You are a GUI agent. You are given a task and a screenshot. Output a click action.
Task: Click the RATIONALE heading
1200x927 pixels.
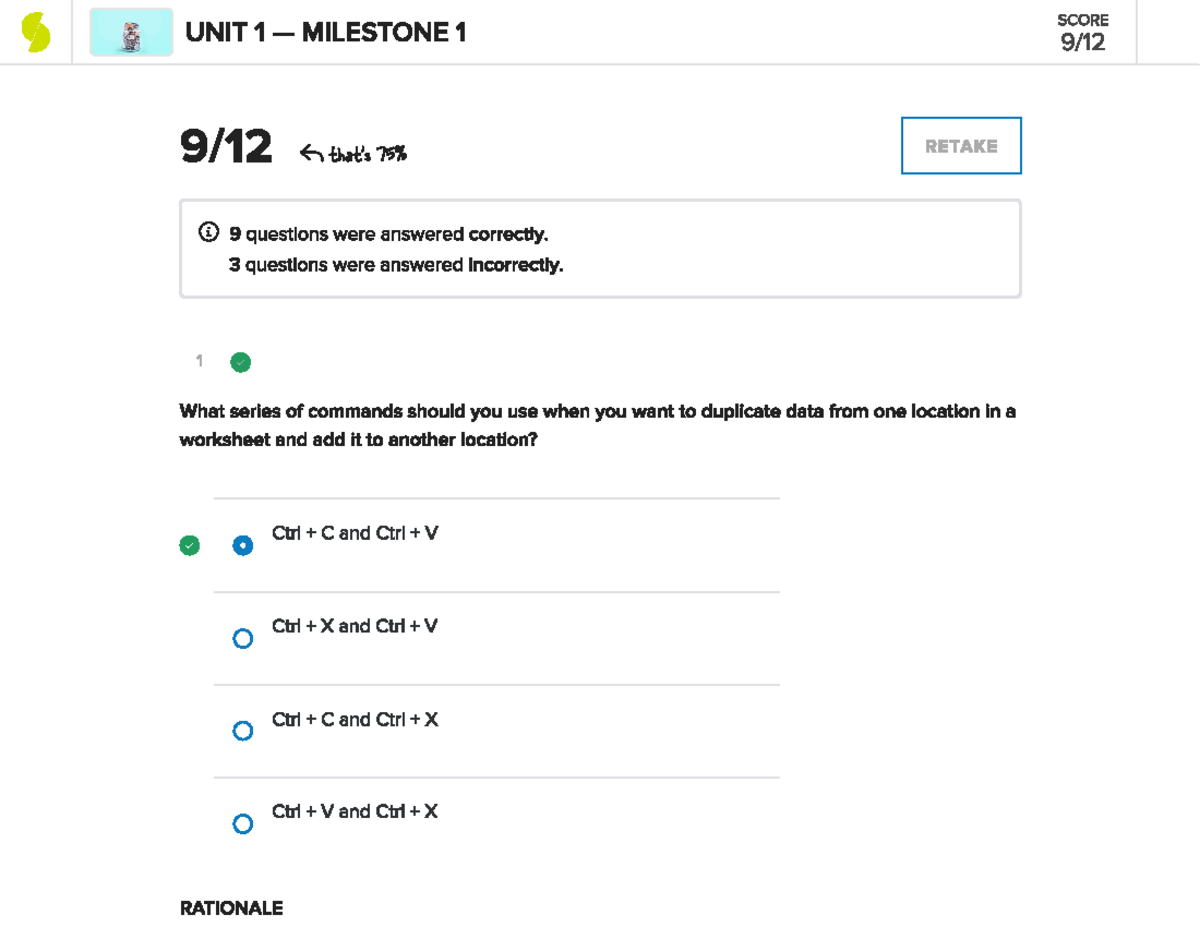(x=231, y=908)
